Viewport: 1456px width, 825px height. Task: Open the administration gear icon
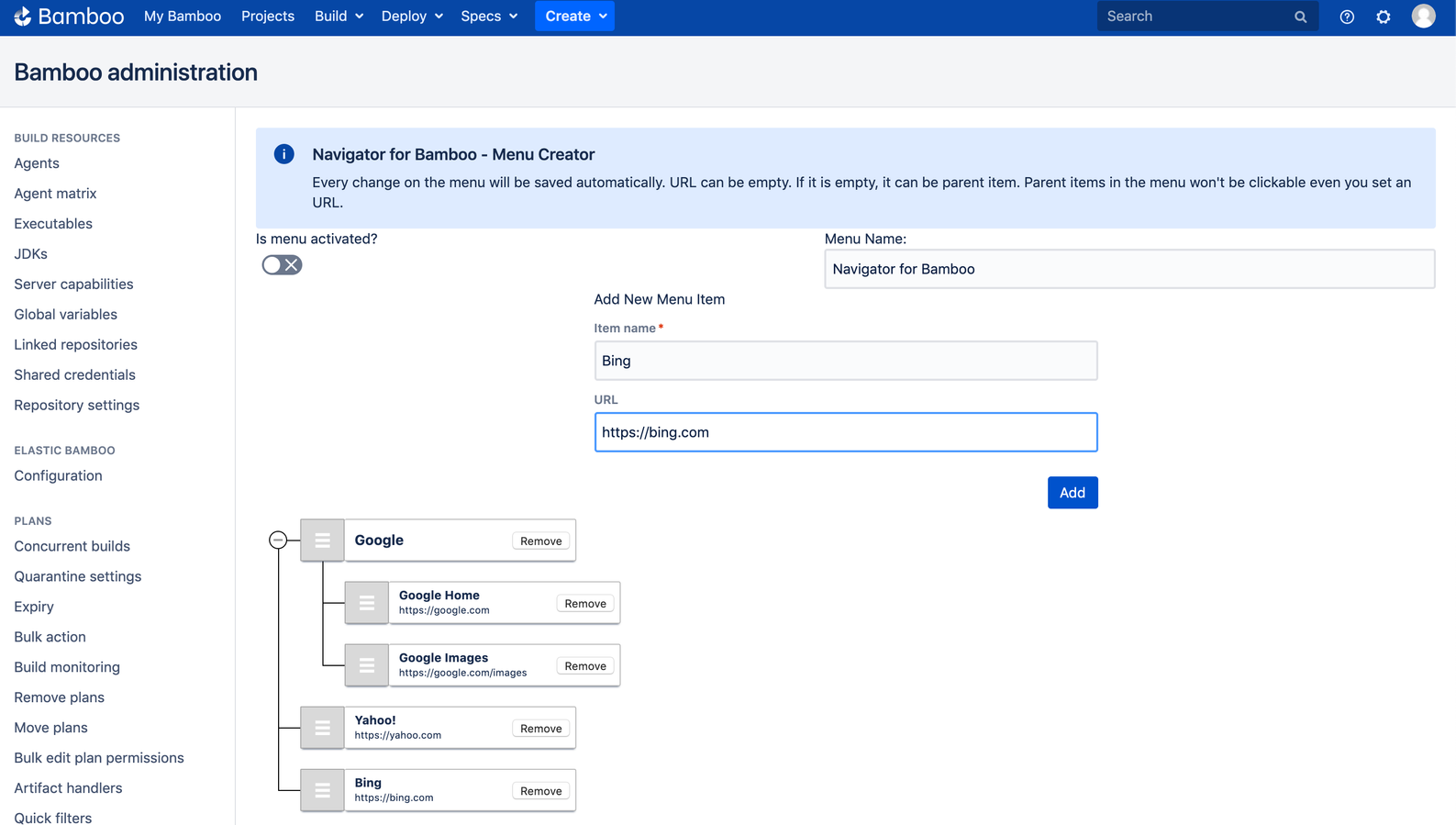click(1384, 17)
